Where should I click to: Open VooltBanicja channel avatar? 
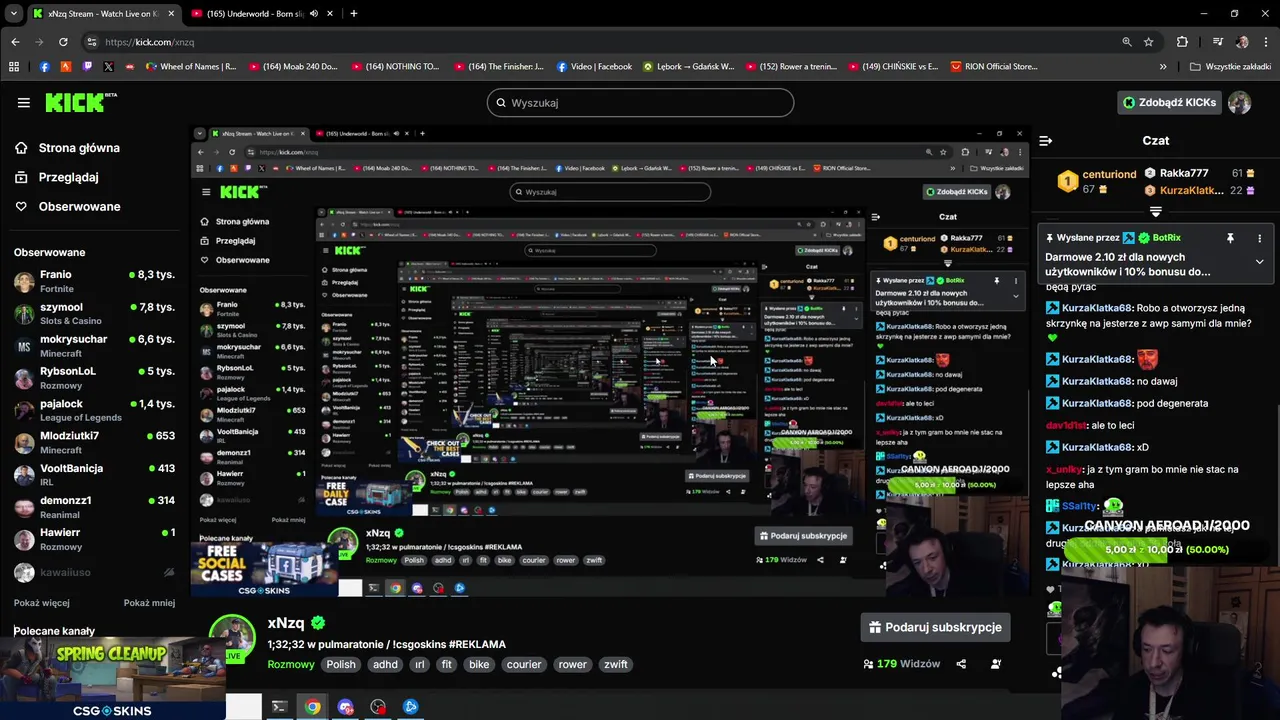pyautogui.click(x=24, y=475)
